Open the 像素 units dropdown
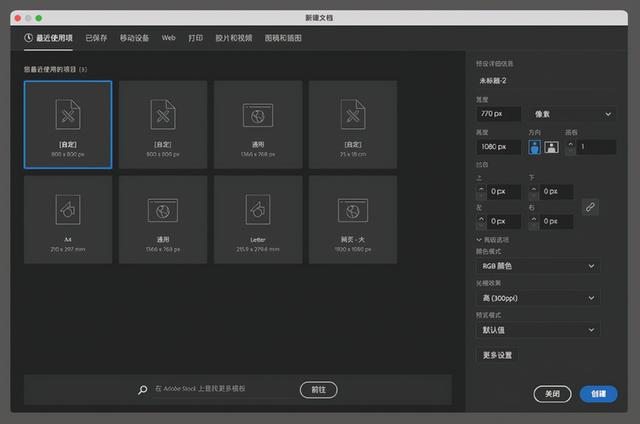This screenshot has width=640, height=424. tap(572, 114)
